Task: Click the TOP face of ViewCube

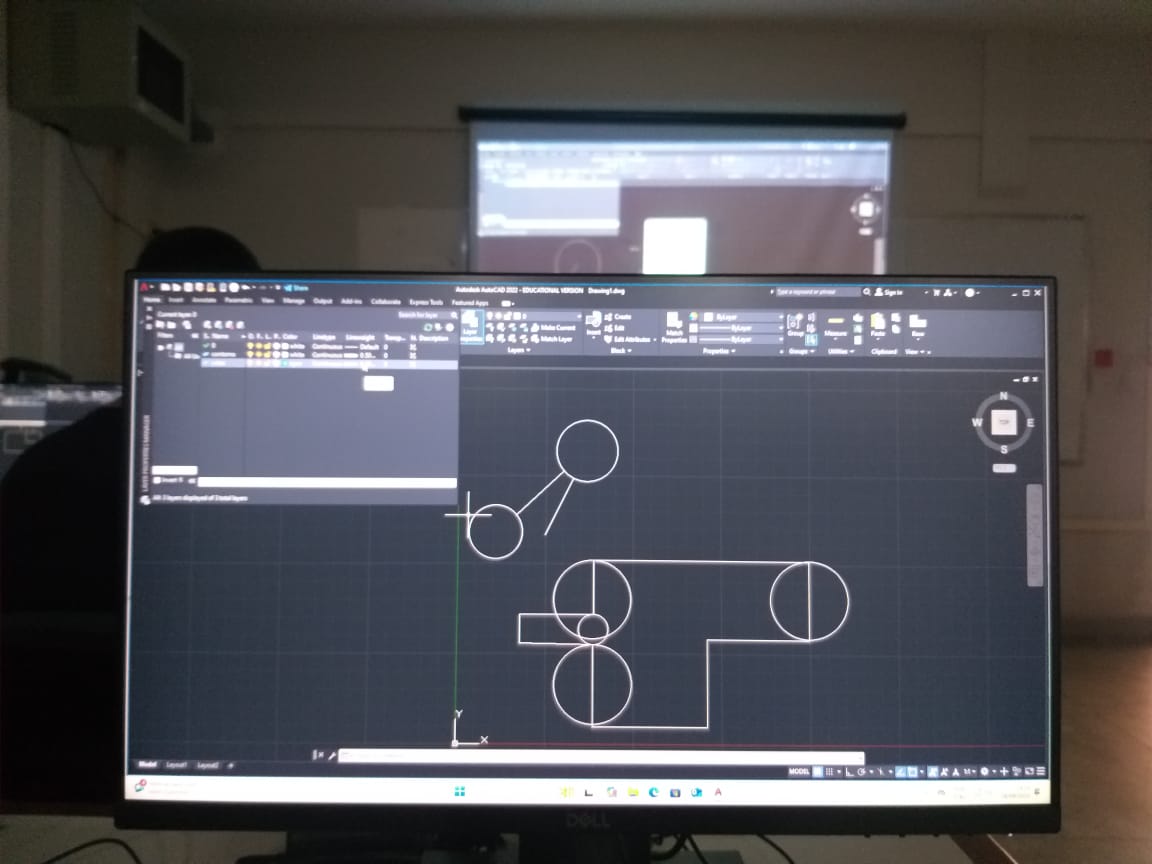Action: tap(1004, 422)
